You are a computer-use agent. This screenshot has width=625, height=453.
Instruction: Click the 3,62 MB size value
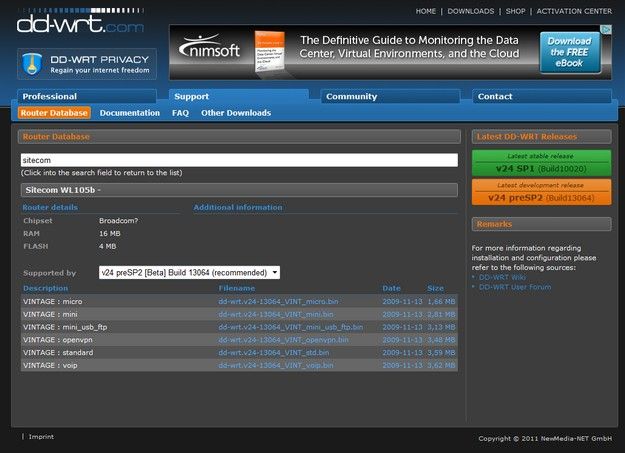point(441,365)
